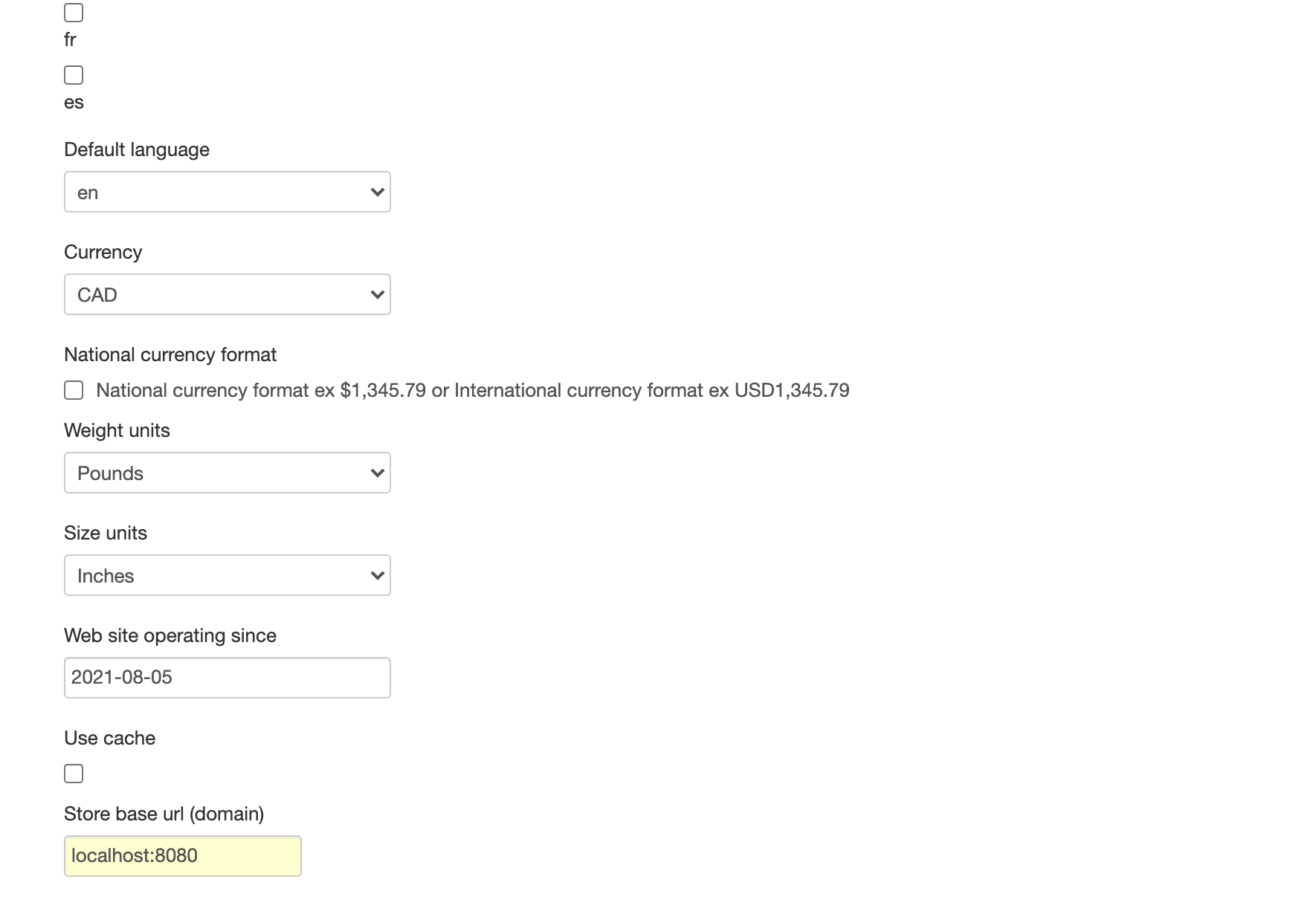
Task: Click the Inches value in Size units
Action: (105, 575)
